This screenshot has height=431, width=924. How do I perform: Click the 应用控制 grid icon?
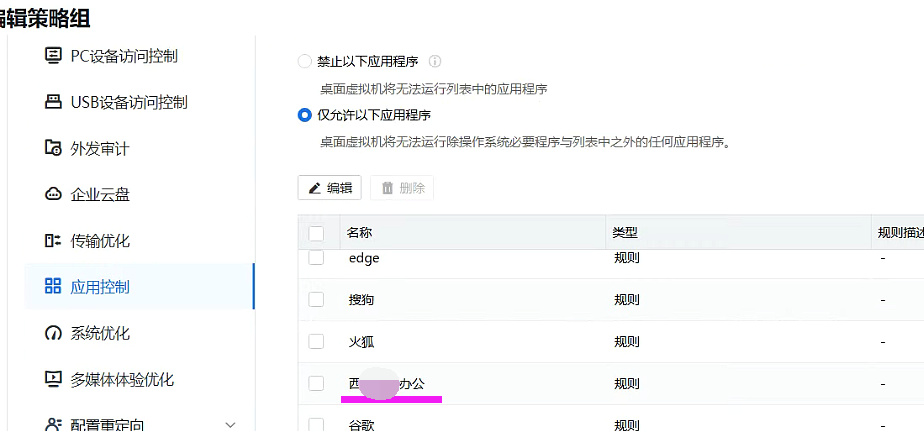tap(53, 287)
